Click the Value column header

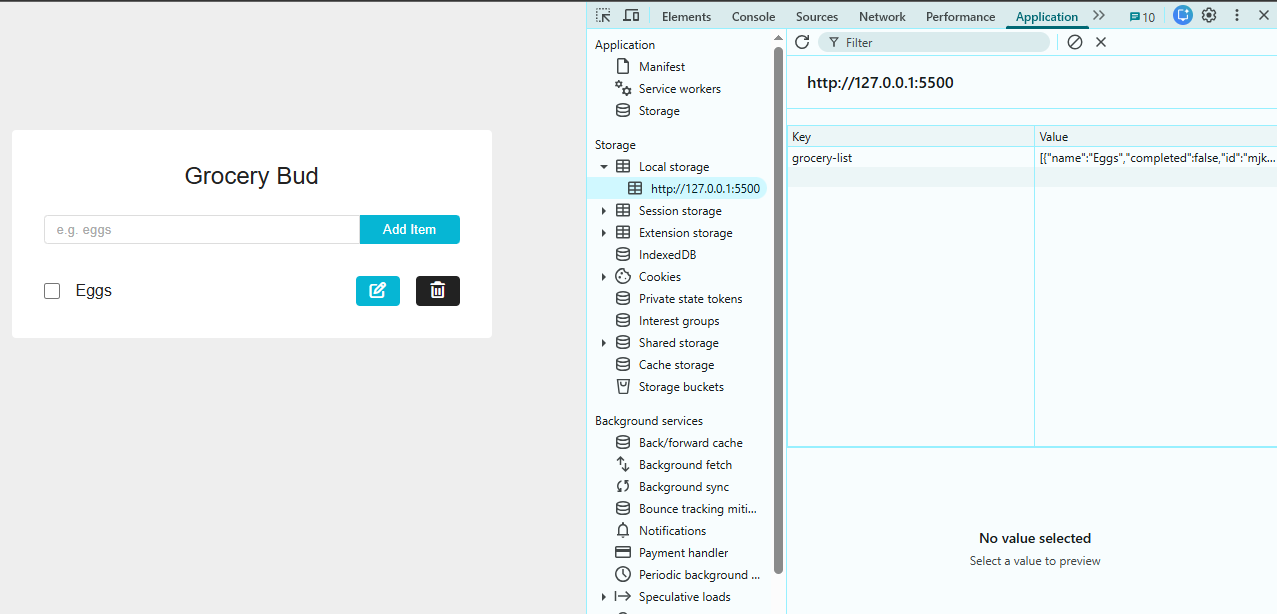tap(1156, 137)
